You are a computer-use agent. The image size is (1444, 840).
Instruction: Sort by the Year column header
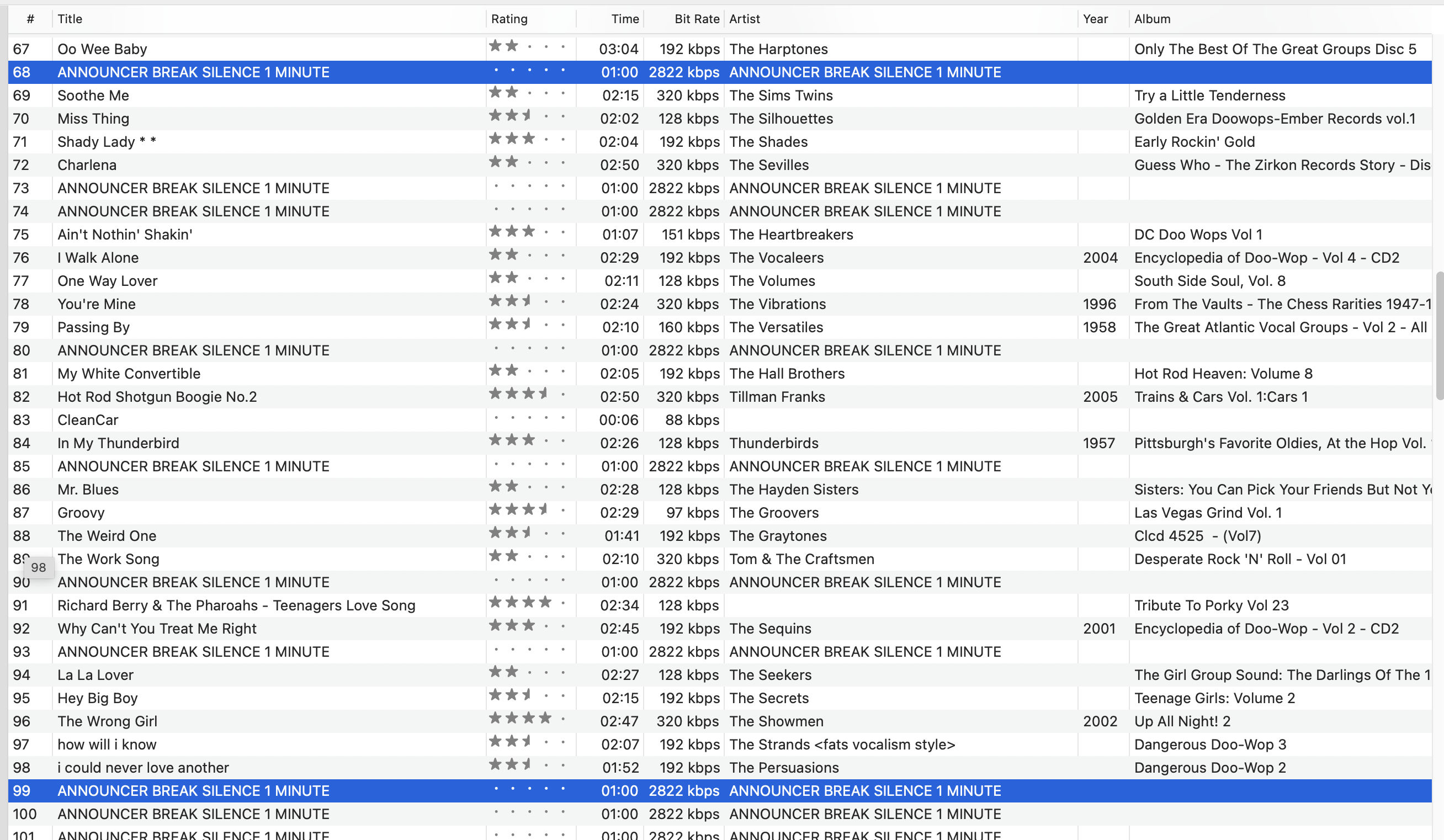(x=1095, y=19)
